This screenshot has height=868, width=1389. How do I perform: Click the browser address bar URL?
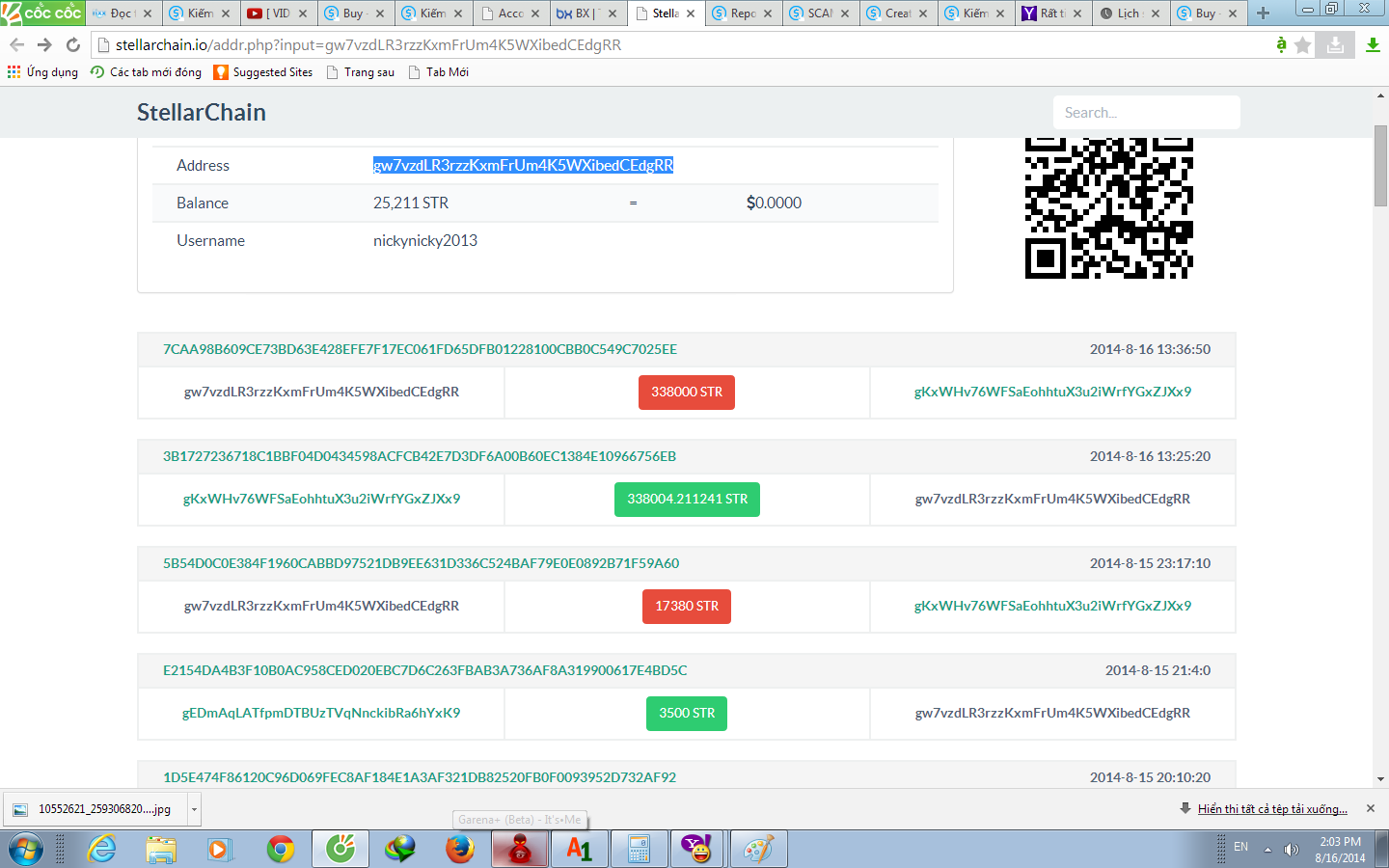[368, 45]
